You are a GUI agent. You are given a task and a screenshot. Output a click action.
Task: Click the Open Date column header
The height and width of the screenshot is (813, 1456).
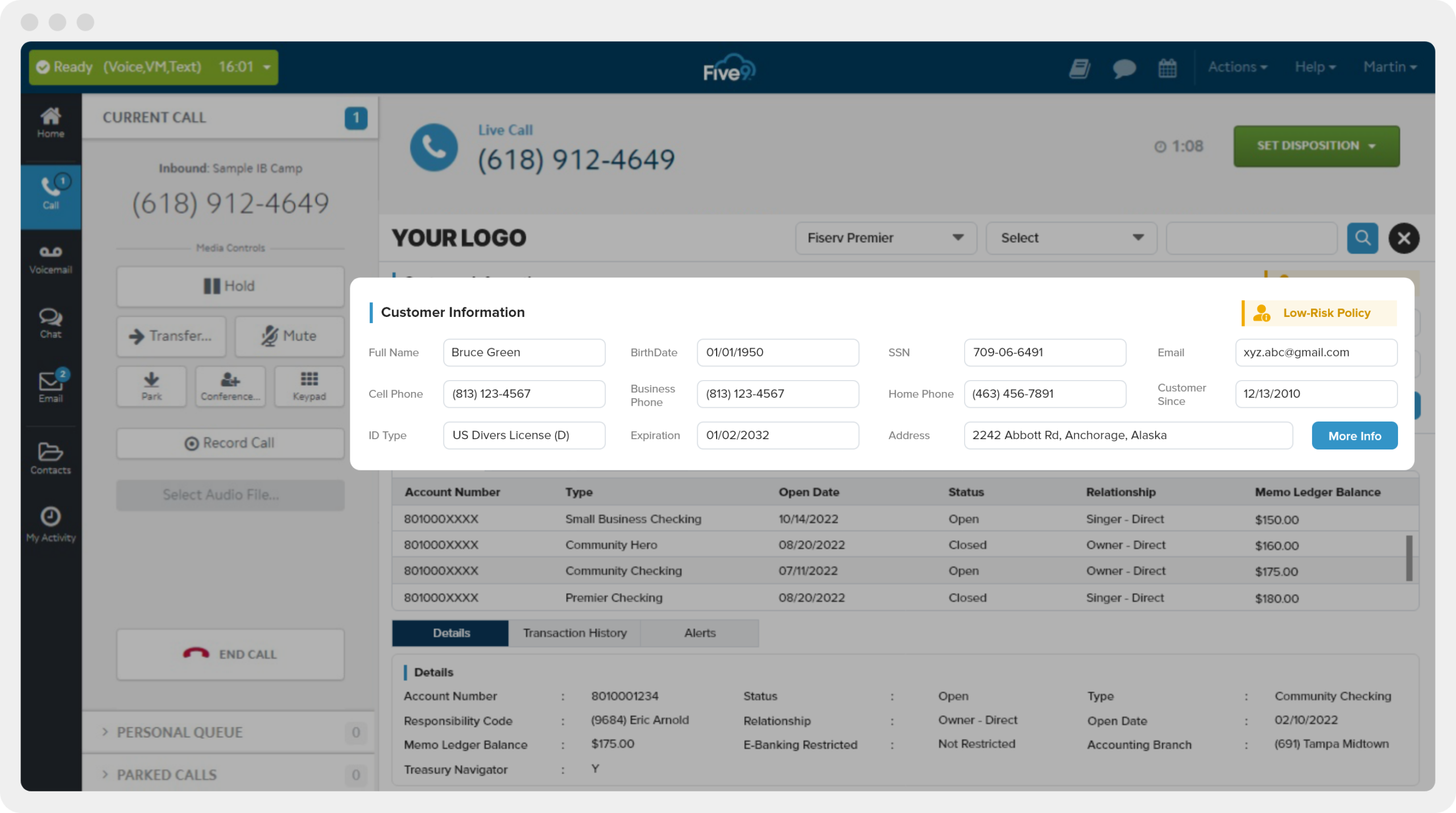tap(809, 493)
